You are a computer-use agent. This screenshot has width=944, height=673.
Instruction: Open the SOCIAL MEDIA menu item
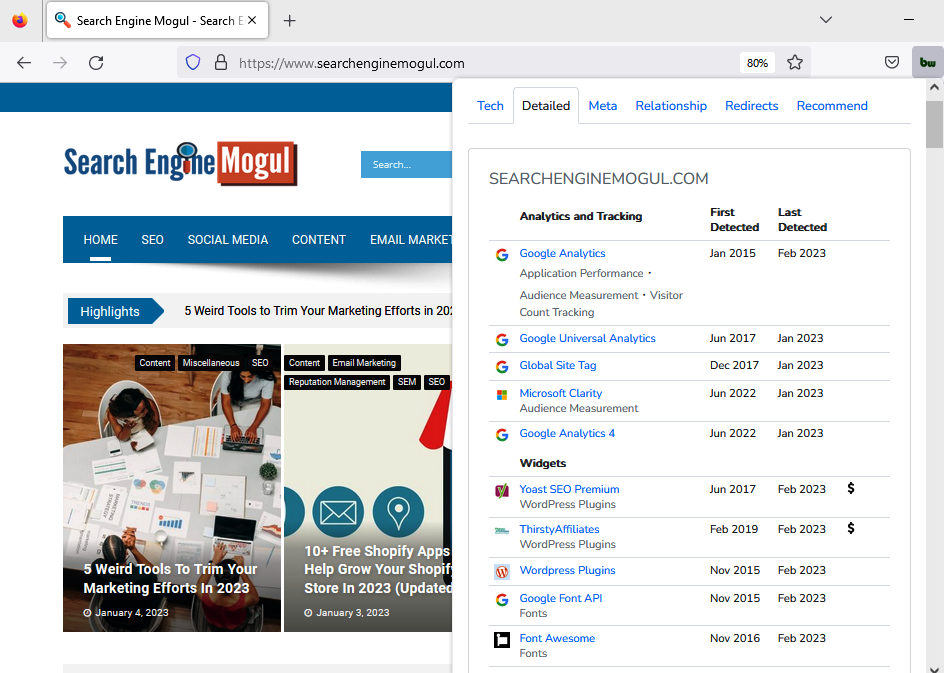pos(228,240)
